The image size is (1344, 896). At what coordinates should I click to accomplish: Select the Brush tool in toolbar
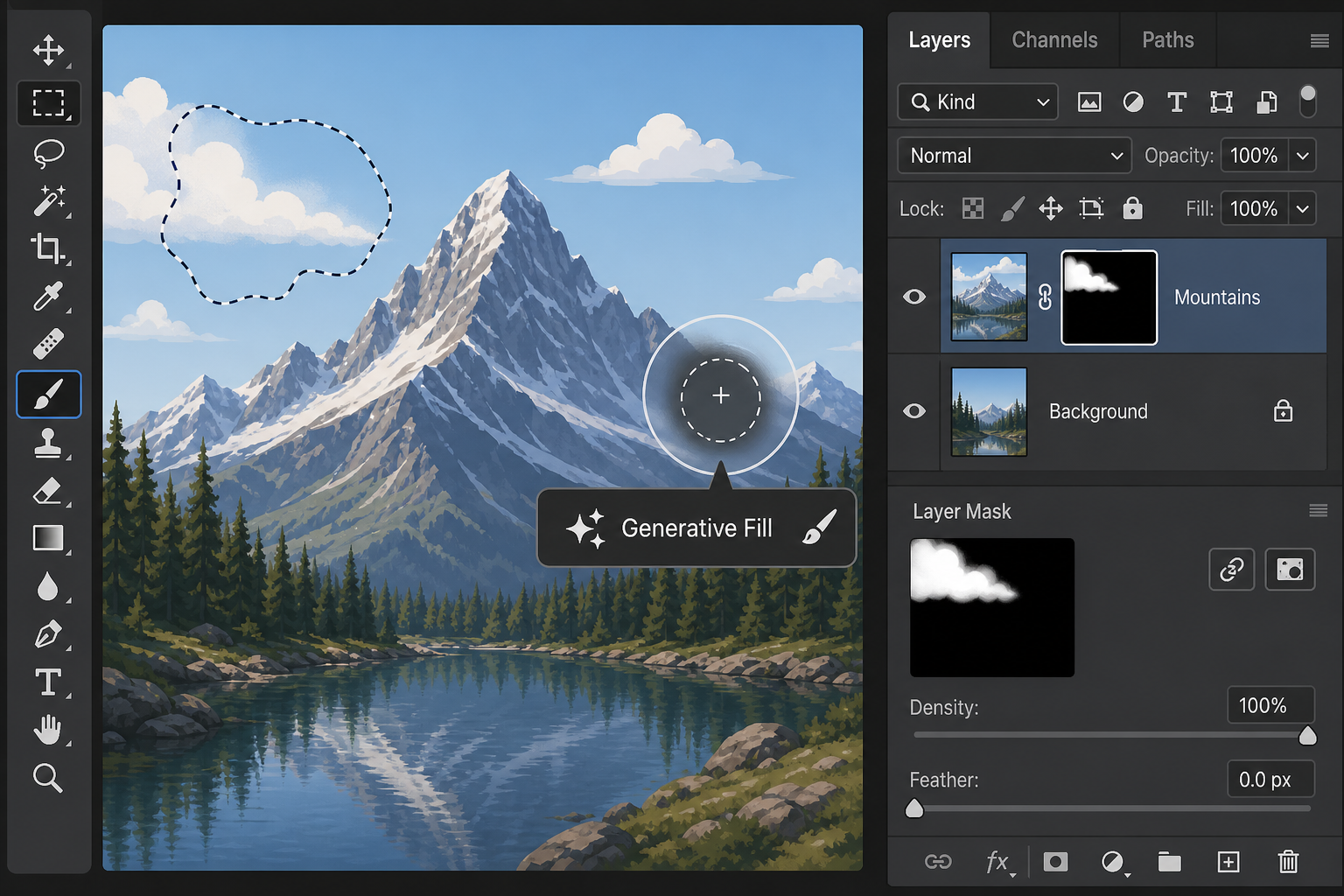[x=48, y=394]
